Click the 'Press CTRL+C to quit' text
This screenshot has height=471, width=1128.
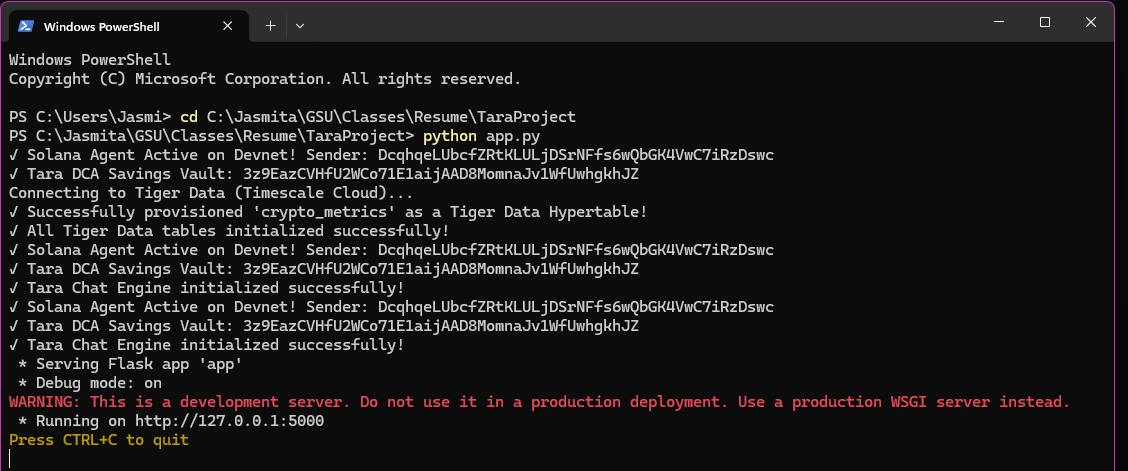click(99, 439)
